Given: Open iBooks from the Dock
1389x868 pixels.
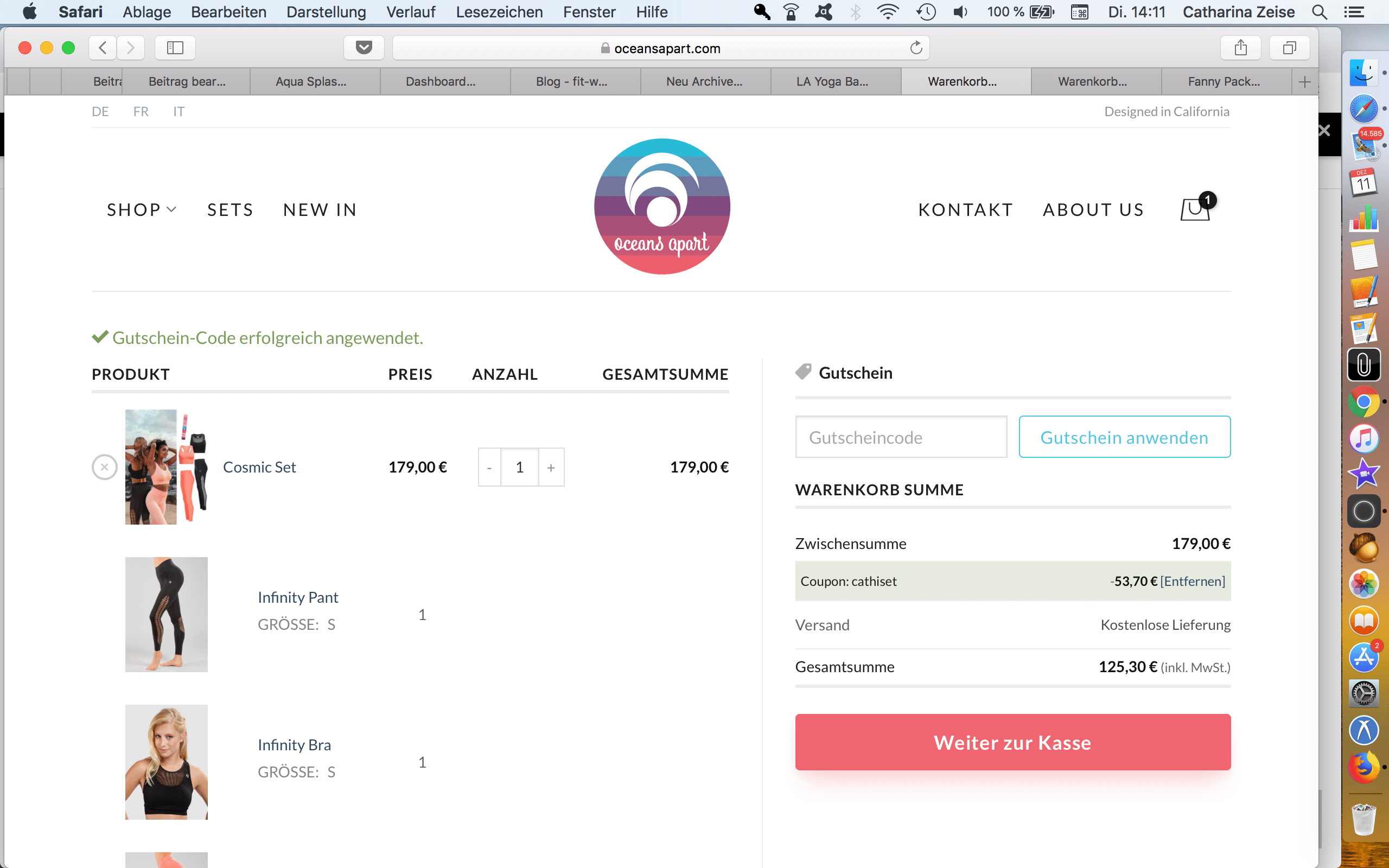Looking at the screenshot, I should click(1363, 621).
